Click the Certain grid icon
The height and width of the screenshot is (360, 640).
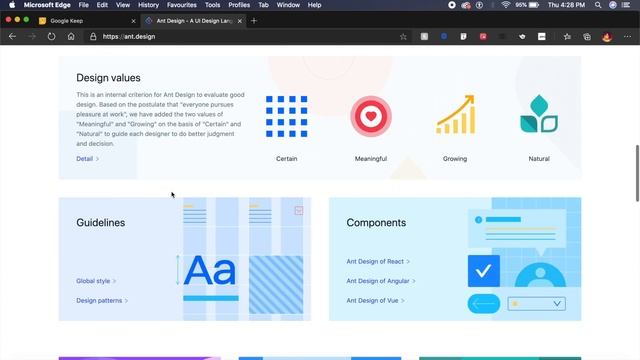287,116
